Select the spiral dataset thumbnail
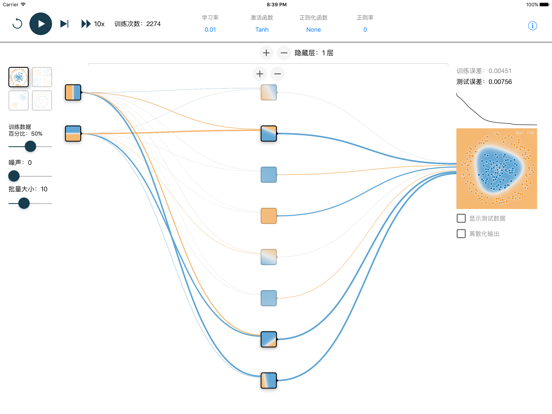 pyautogui.click(x=42, y=100)
